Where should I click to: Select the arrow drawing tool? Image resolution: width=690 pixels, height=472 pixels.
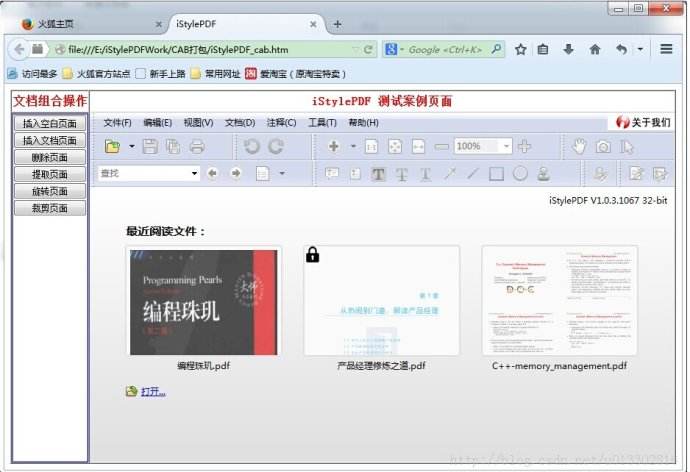pos(449,174)
